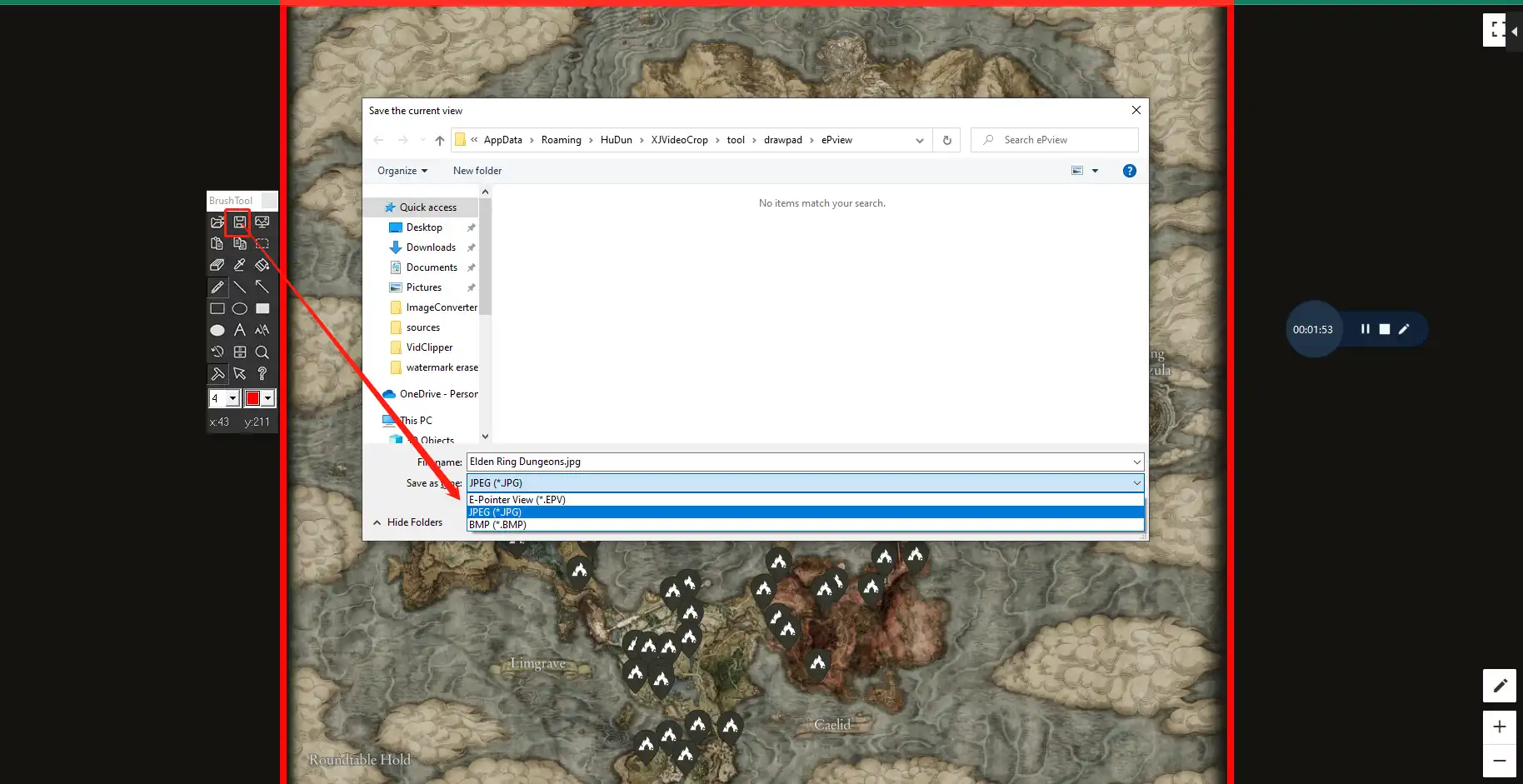Image resolution: width=1523 pixels, height=784 pixels.
Task: Select the straight line tool
Action: [239, 287]
